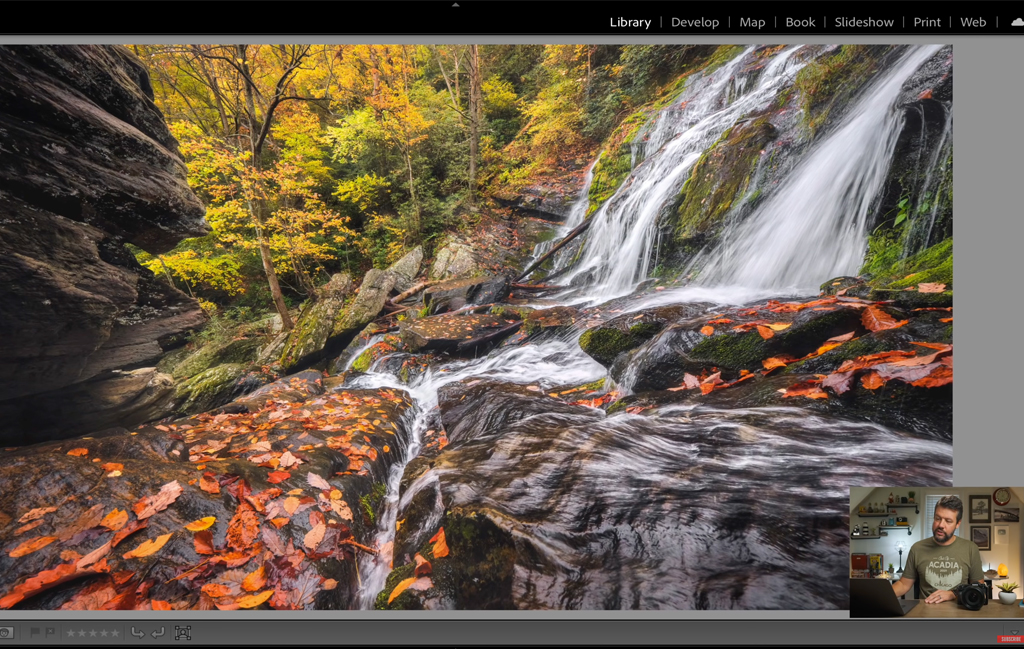Set a one-star rating
The height and width of the screenshot is (649, 1024).
point(71,632)
